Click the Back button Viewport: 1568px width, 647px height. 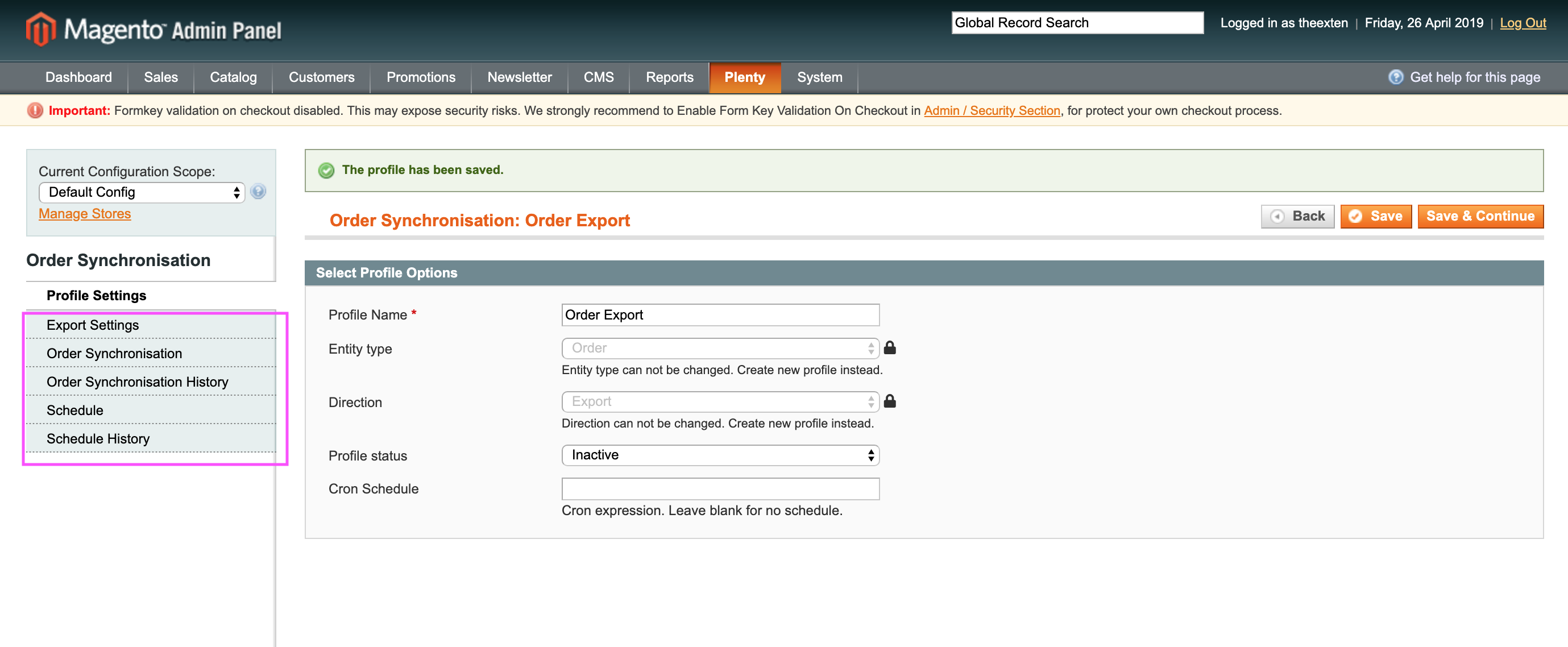coord(1297,216)
